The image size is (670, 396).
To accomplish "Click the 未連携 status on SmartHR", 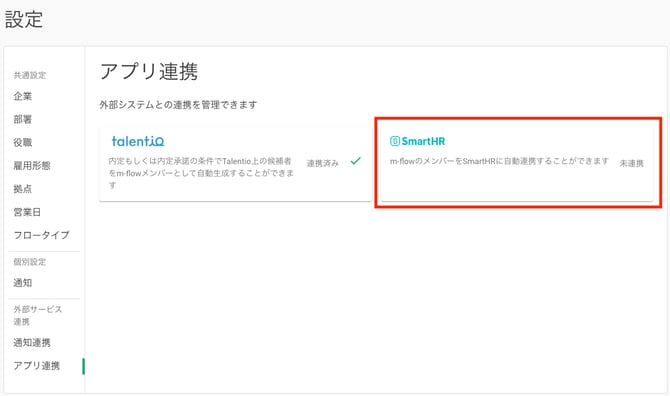I will click(632, 163).
